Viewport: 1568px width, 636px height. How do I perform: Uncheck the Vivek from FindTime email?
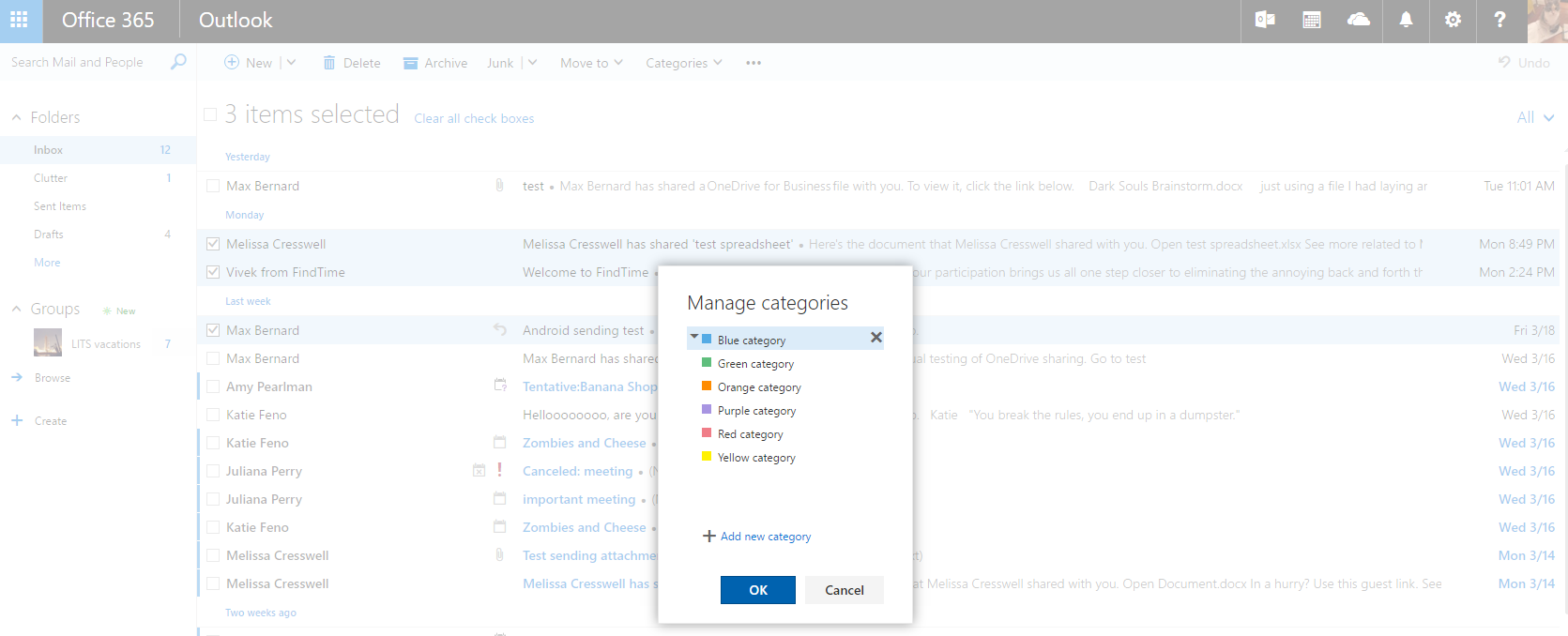213,272
